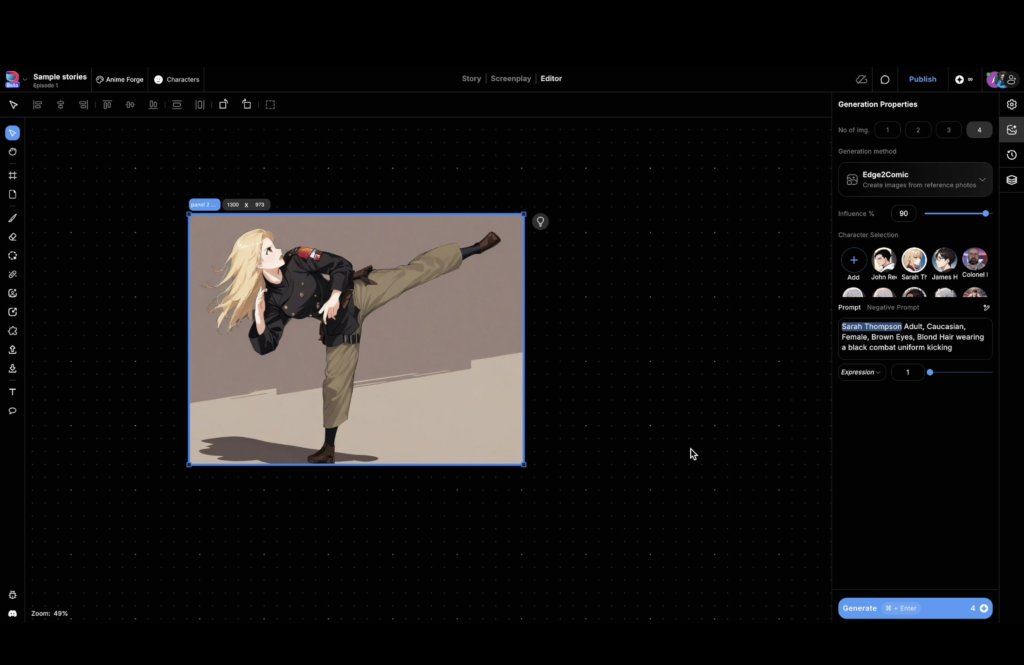
Task: Click the frame grid tool
Action: [x=13, y=175]
